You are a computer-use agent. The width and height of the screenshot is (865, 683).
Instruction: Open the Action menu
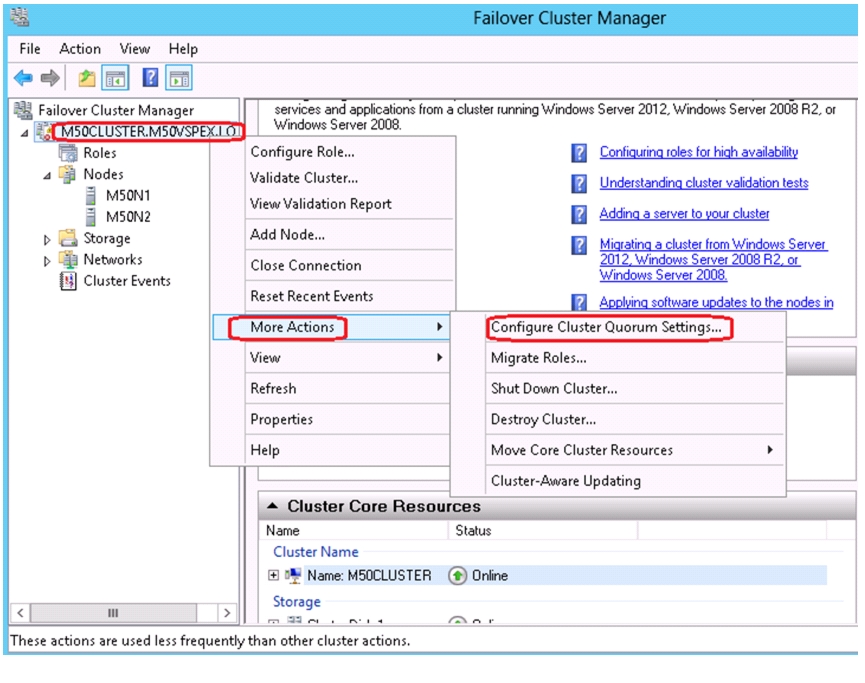(80, 49)
